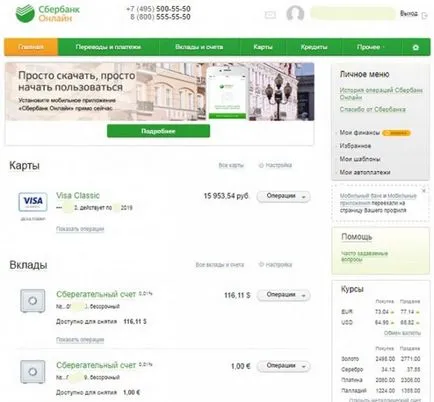Viewport: 434px width, 402px height.
Task: Open Мои шаблоны in personal menu
Action: point(360,159)
